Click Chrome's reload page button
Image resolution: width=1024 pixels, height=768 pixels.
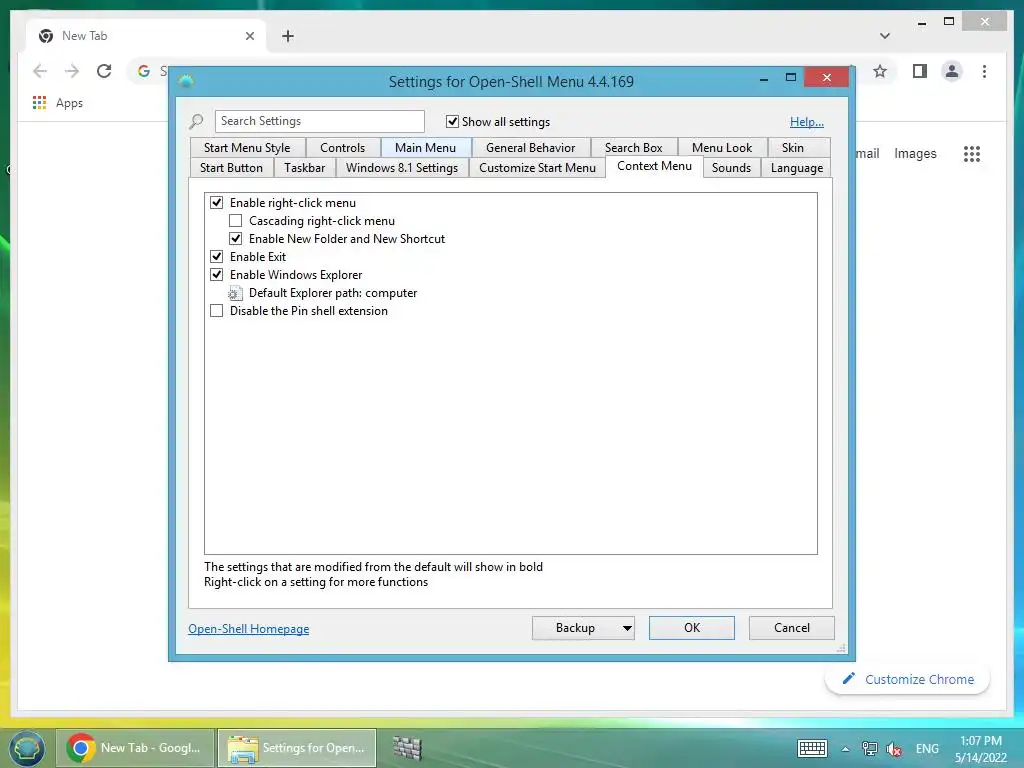104,71
